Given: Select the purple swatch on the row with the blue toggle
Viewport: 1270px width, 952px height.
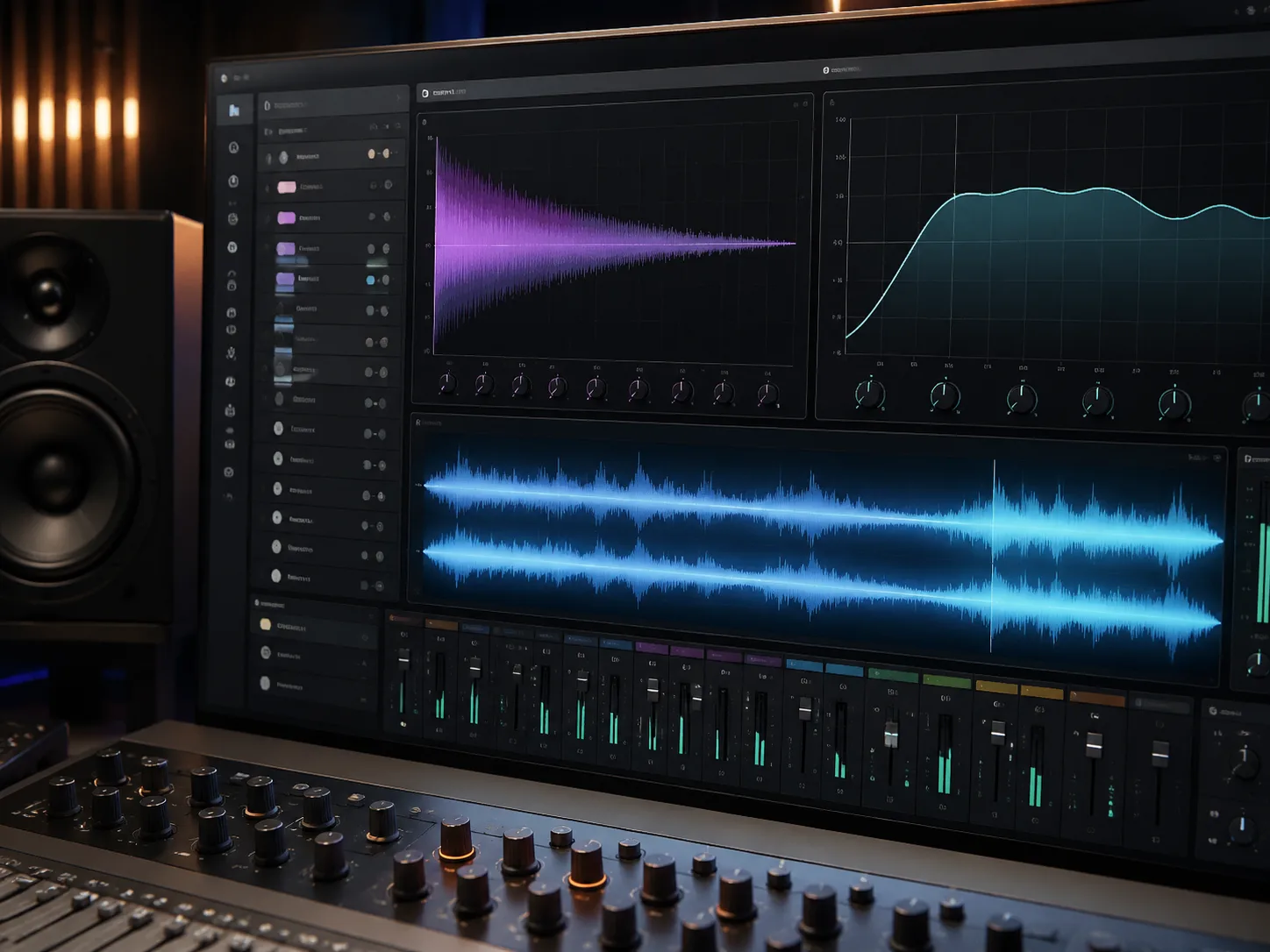Looking at the screenshot, I should click(x=284, y=279).
